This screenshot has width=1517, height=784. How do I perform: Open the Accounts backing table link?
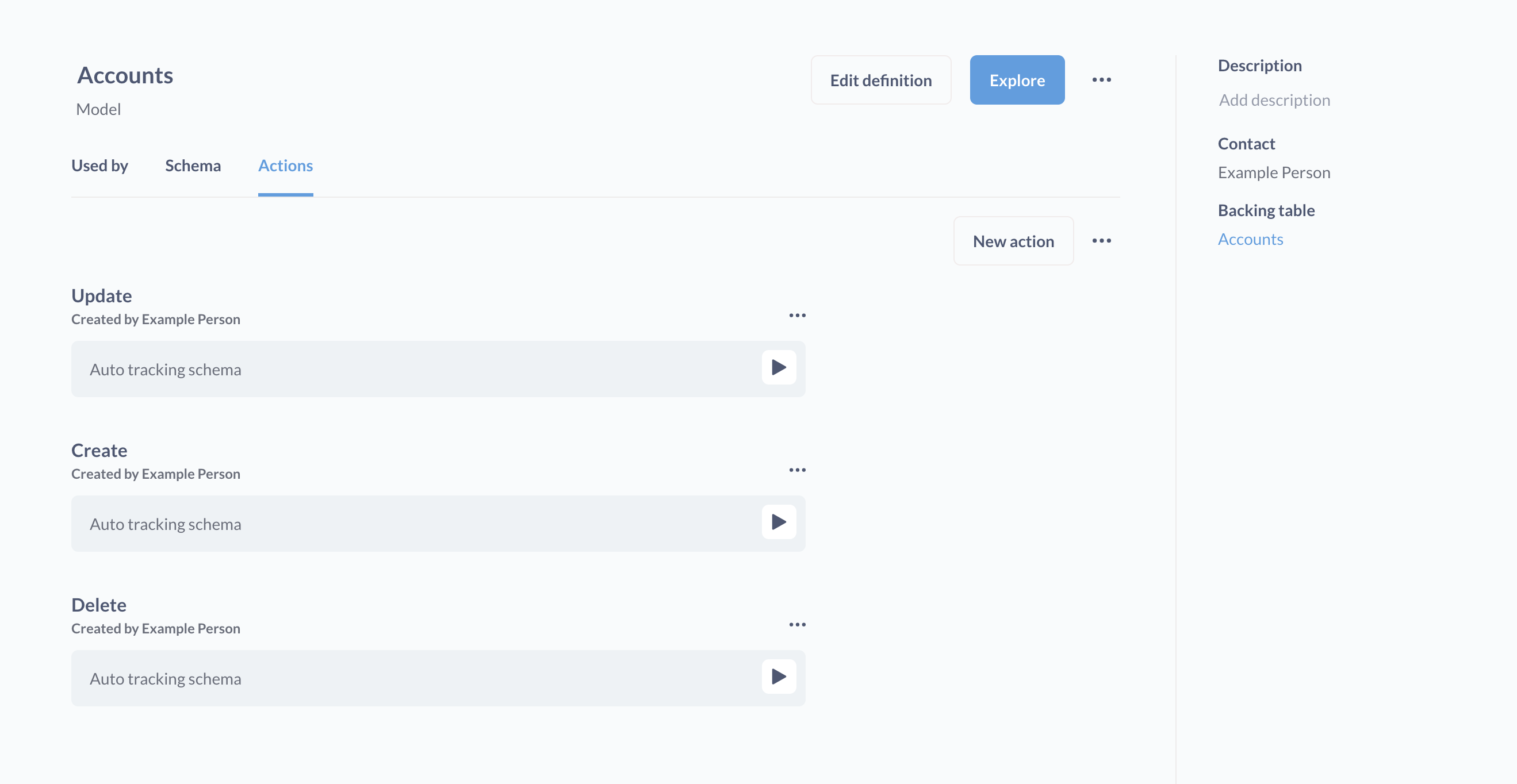click(x=1250, y=240)
